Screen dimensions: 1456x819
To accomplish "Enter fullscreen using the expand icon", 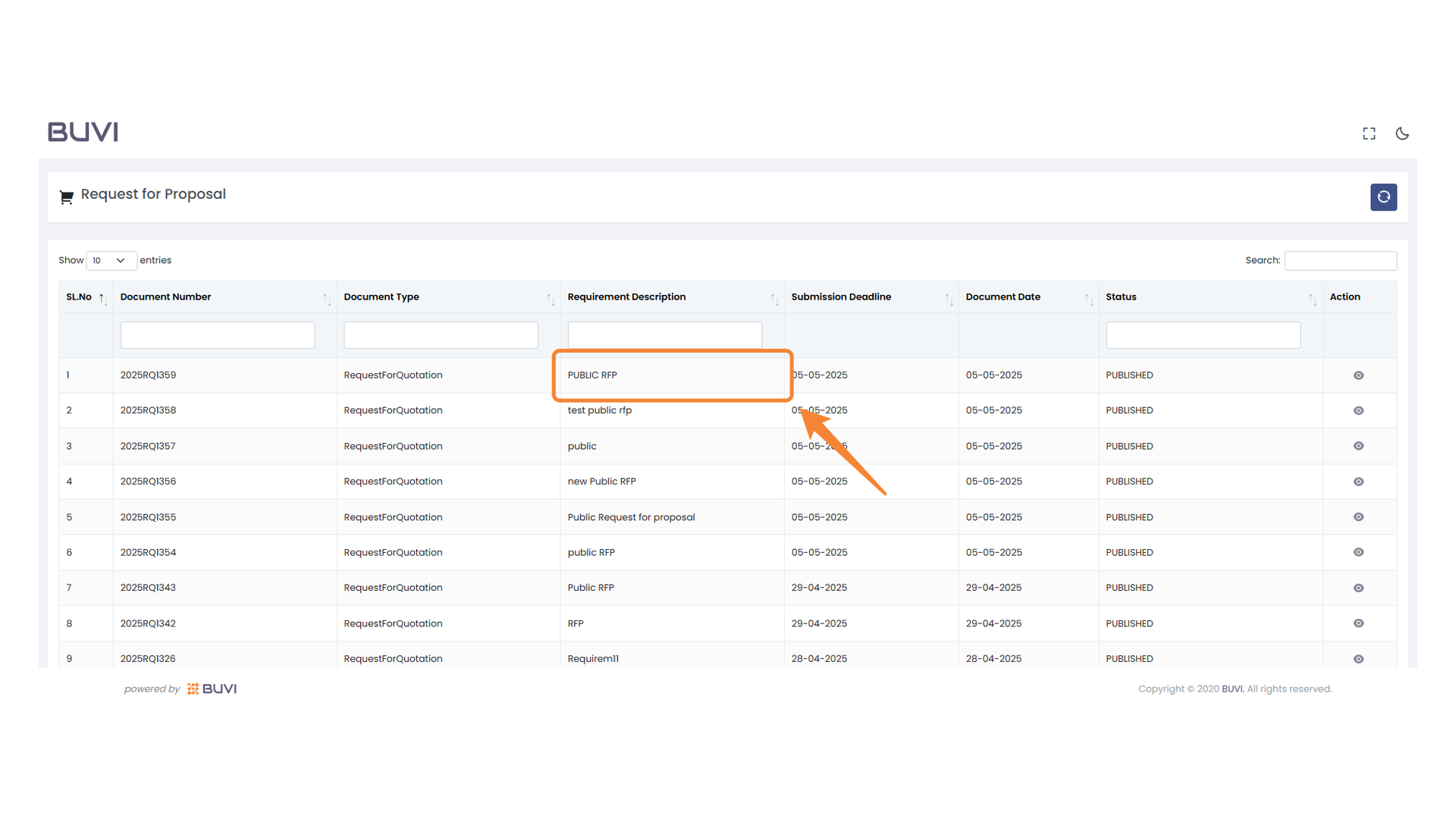I will tap(1369, 133).
